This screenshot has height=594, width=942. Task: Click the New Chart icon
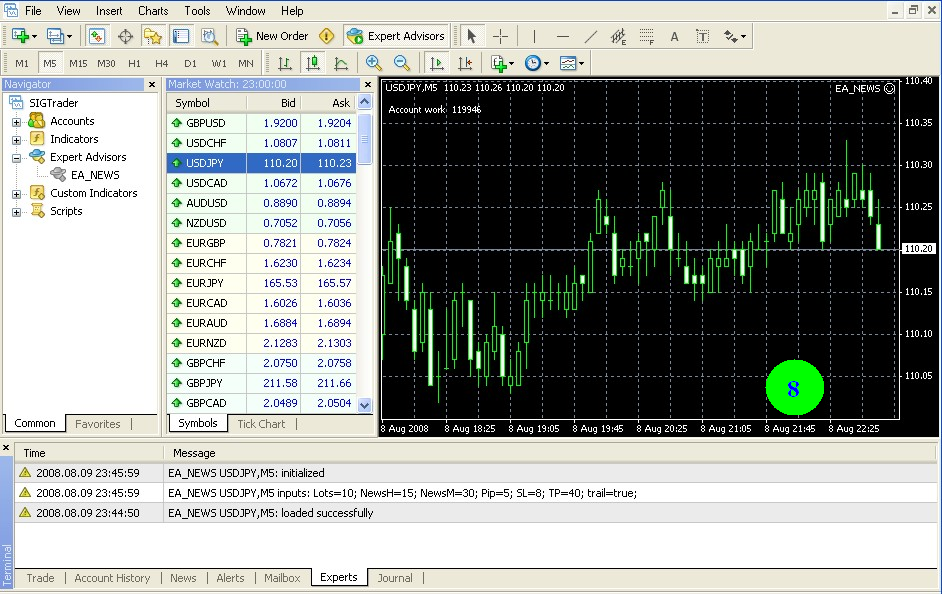coord(20,37)
